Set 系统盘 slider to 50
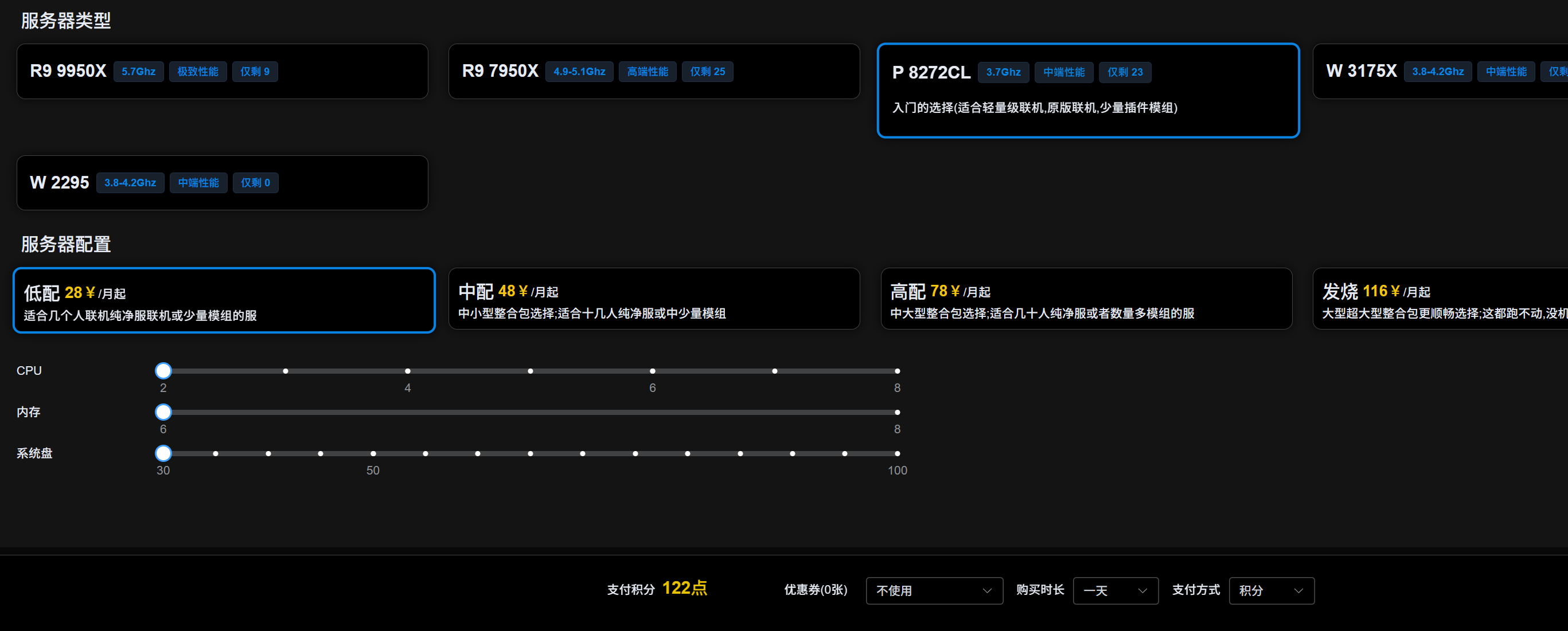Viewport: 1568px width, 631px height. coord(373,454)
